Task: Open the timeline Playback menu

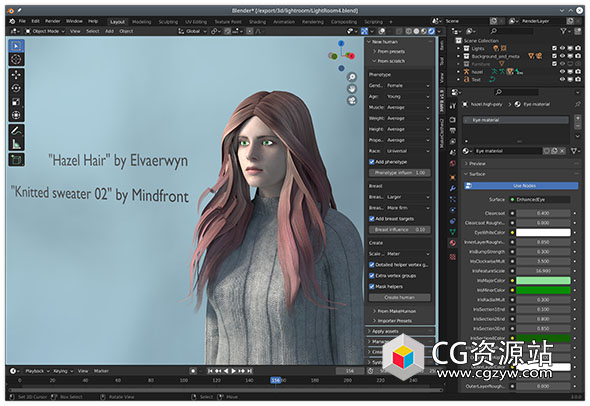Action: tap(36, 371)
